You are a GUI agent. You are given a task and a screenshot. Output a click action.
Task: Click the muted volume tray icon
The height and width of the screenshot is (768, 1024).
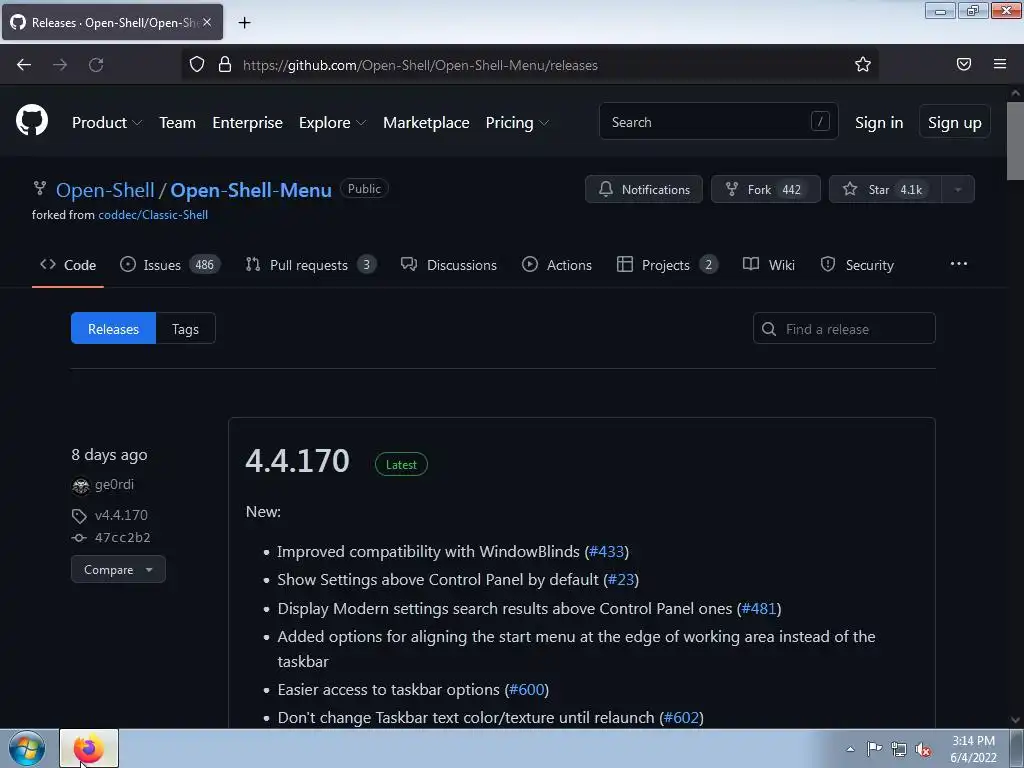(923, 749)
